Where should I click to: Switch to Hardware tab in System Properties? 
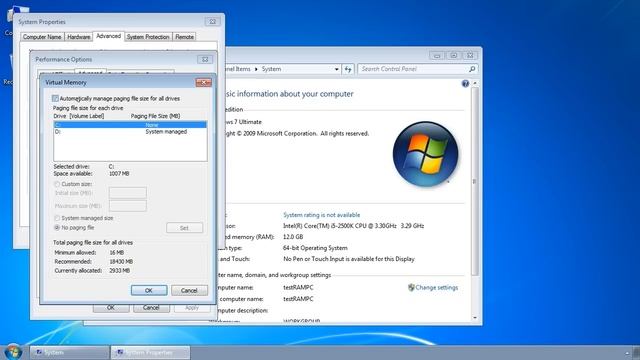(78, 37)
